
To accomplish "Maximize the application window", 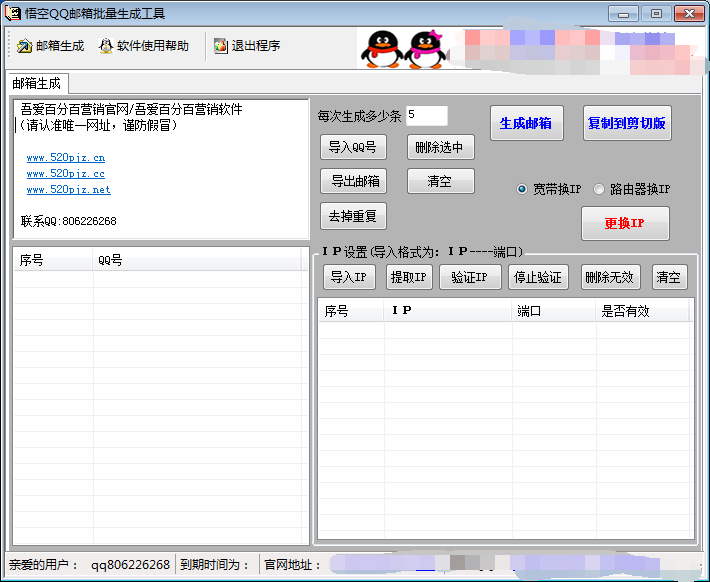I will pos(656,14).
